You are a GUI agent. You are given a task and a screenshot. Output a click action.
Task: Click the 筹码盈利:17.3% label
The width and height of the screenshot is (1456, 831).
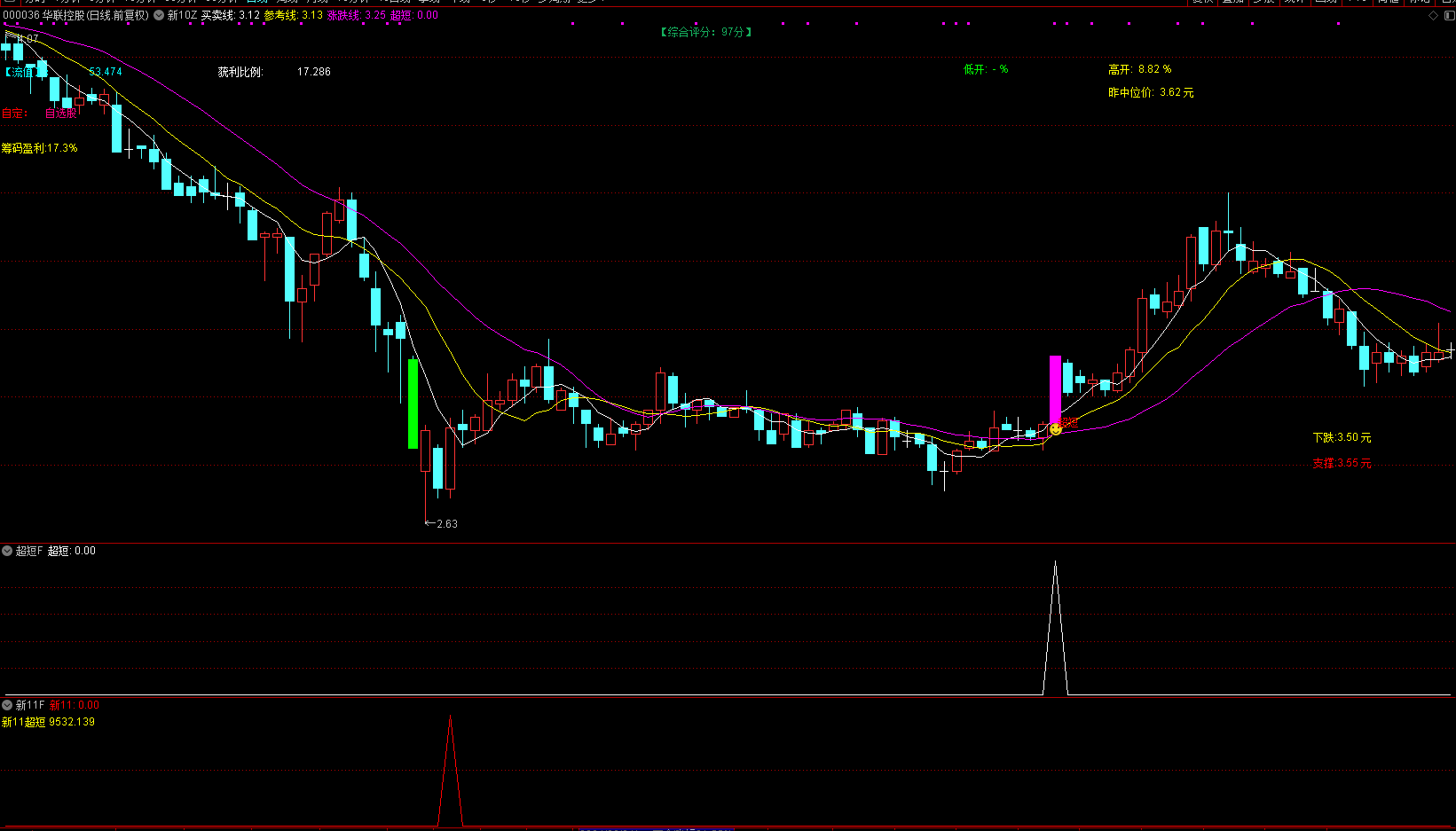pyautogui.click(x=40, y=148)
